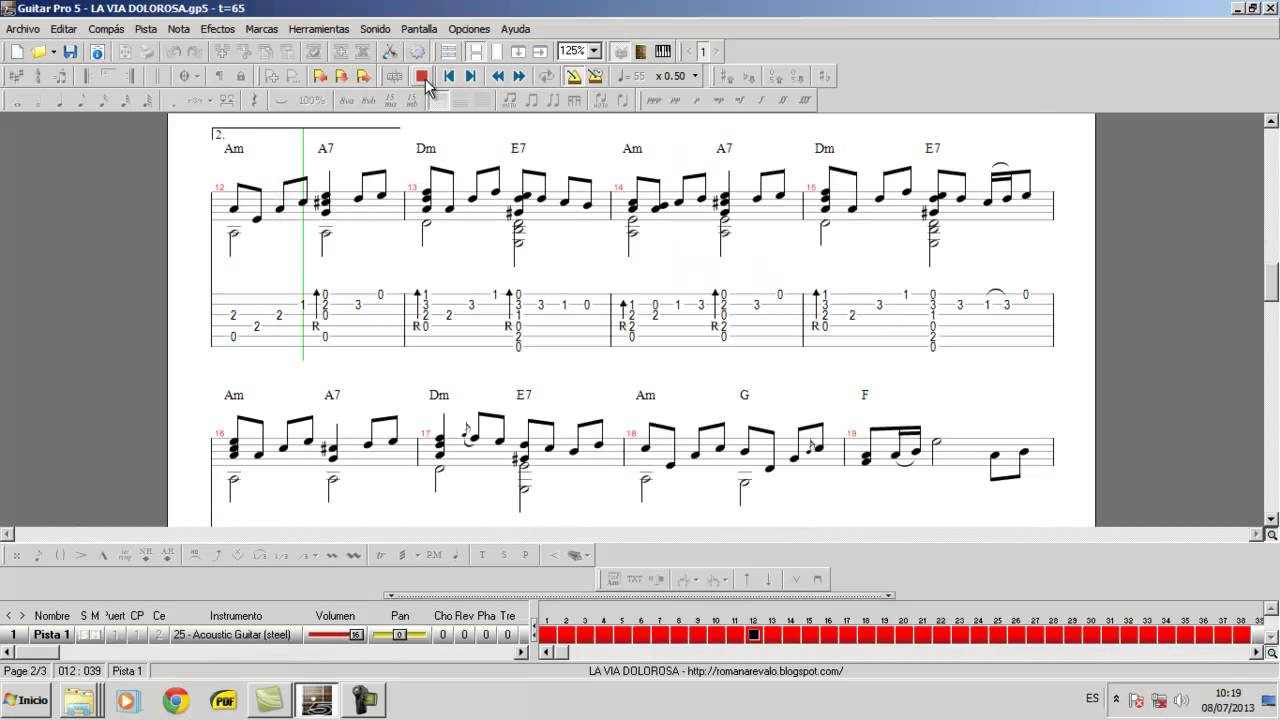
Task: Rewind to the previous bar
Action: pyautogui.click(x=497, y=76)
